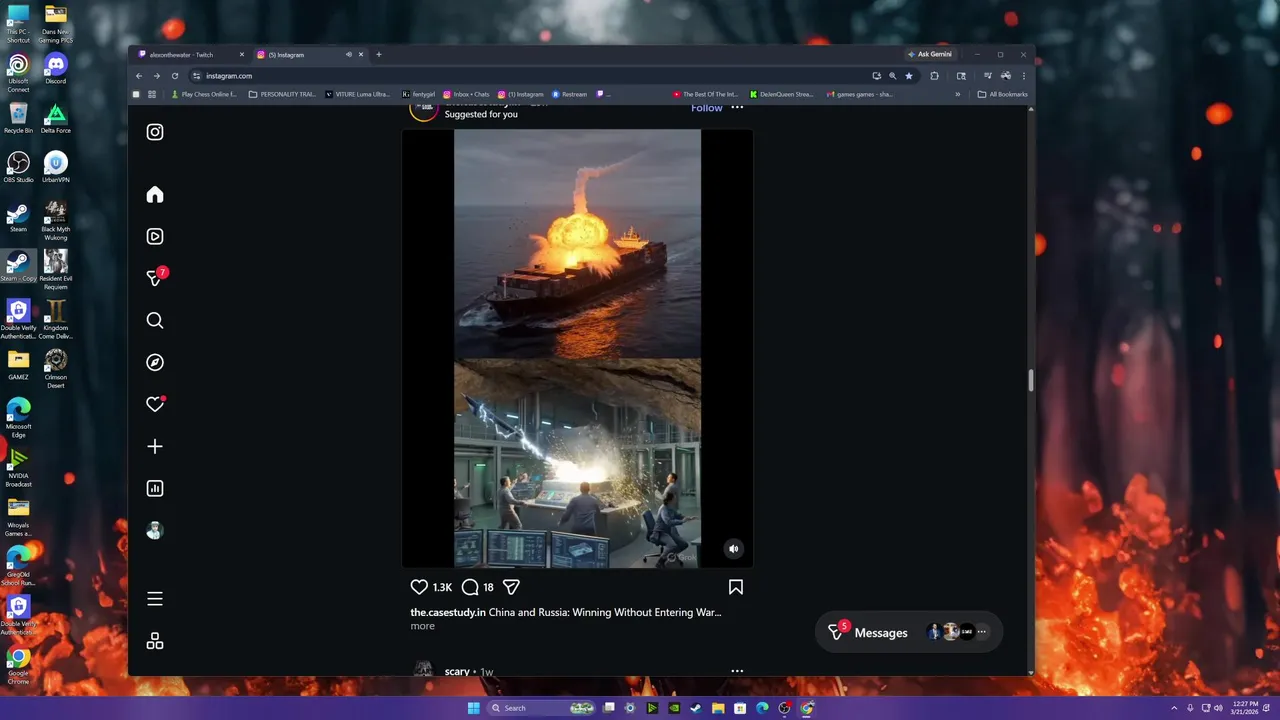The width and height of the screenshot is (1280, 720).
Task: Open sidebar direct messages with 7 badge
Action: point(155,278)
